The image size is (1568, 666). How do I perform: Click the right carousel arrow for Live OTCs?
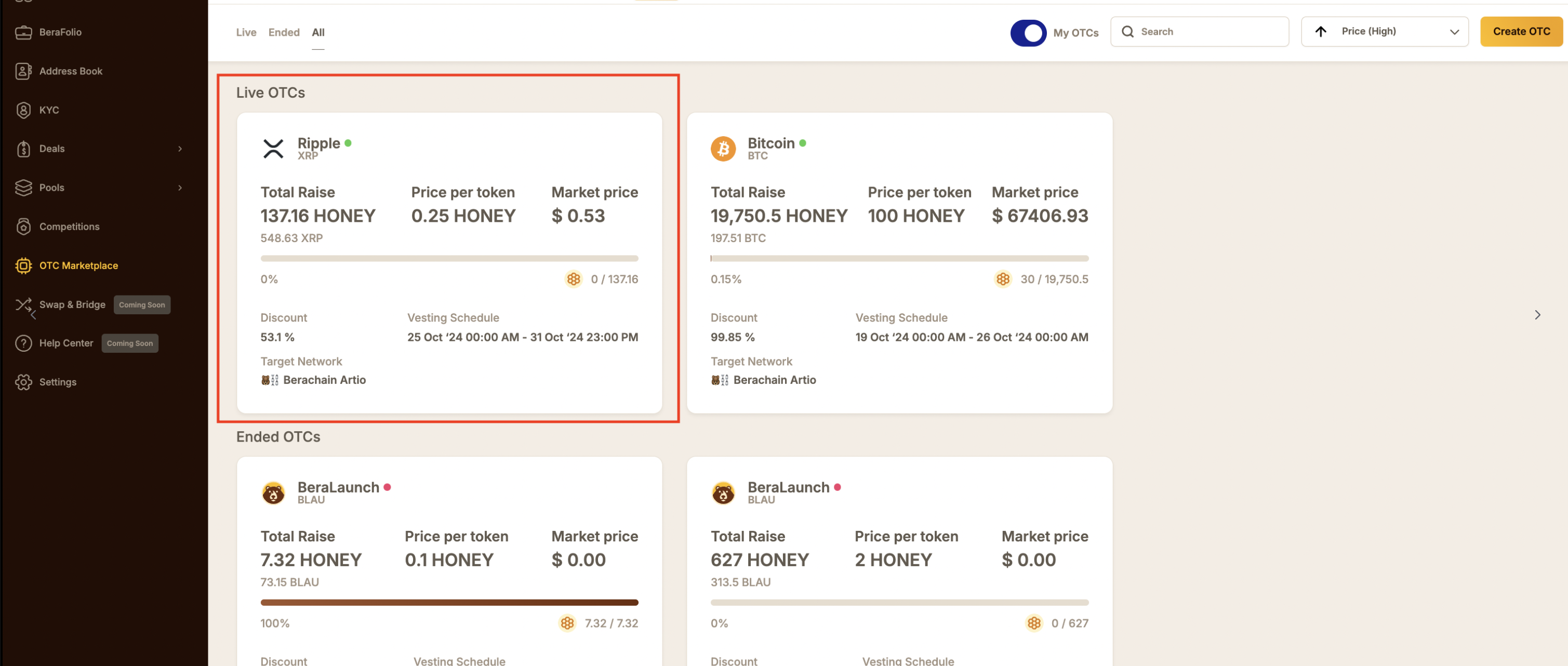1537,315
